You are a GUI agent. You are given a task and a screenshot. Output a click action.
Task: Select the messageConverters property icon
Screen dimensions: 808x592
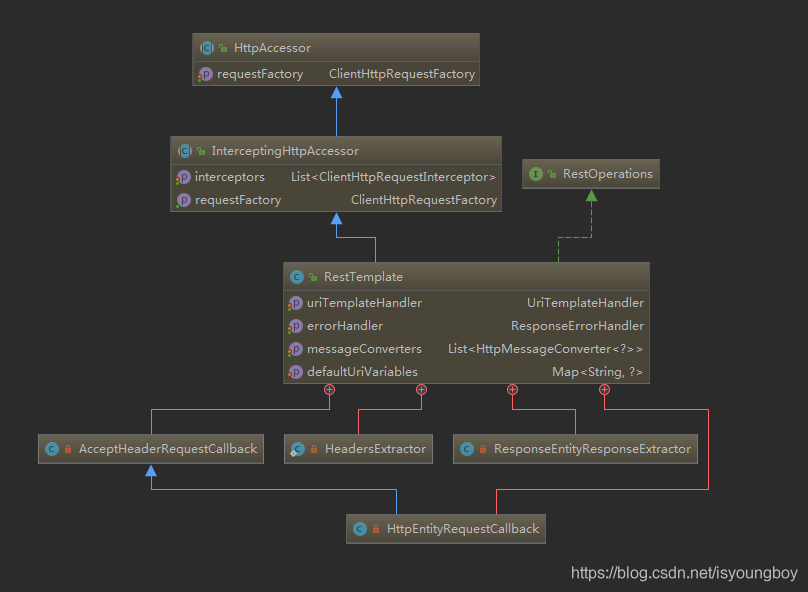[295, 348]
